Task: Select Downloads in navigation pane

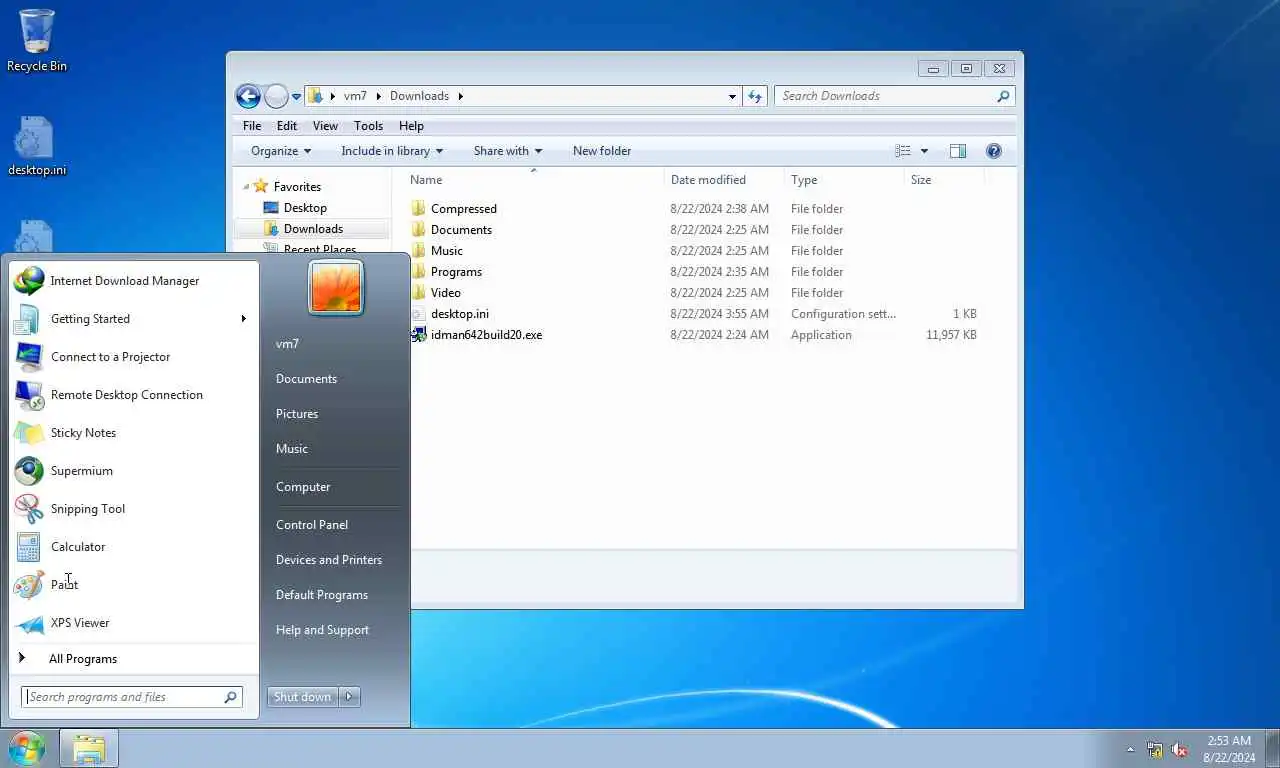Action: [x=313, y=229]
